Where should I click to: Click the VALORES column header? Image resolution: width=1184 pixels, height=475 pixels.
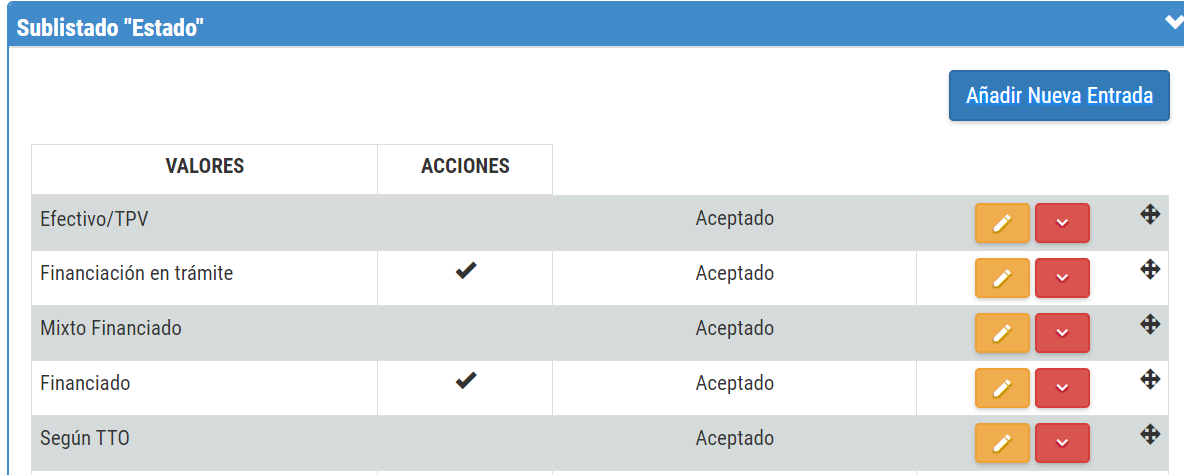click(205, 167)
